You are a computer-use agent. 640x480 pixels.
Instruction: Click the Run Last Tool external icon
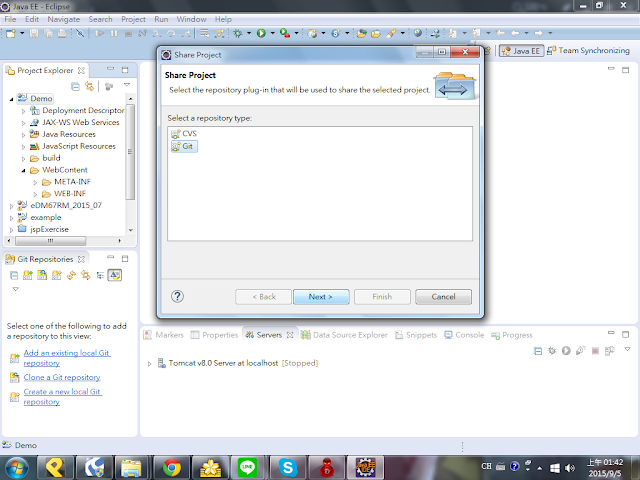(x=285, y=33)
